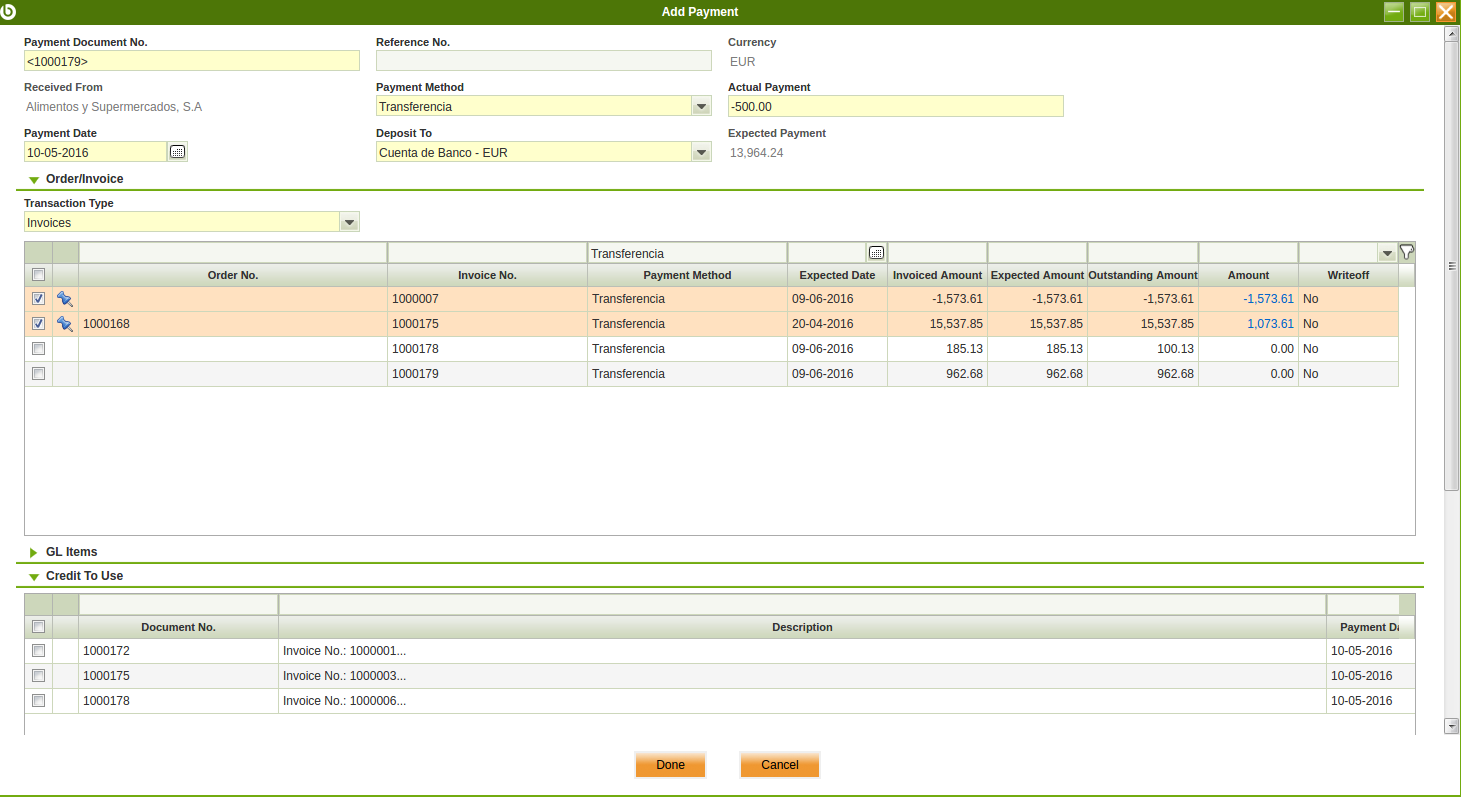The image size is (1461, 797).
Task: Open the Expected Date filter calendar icon
Action: (876, 253)
